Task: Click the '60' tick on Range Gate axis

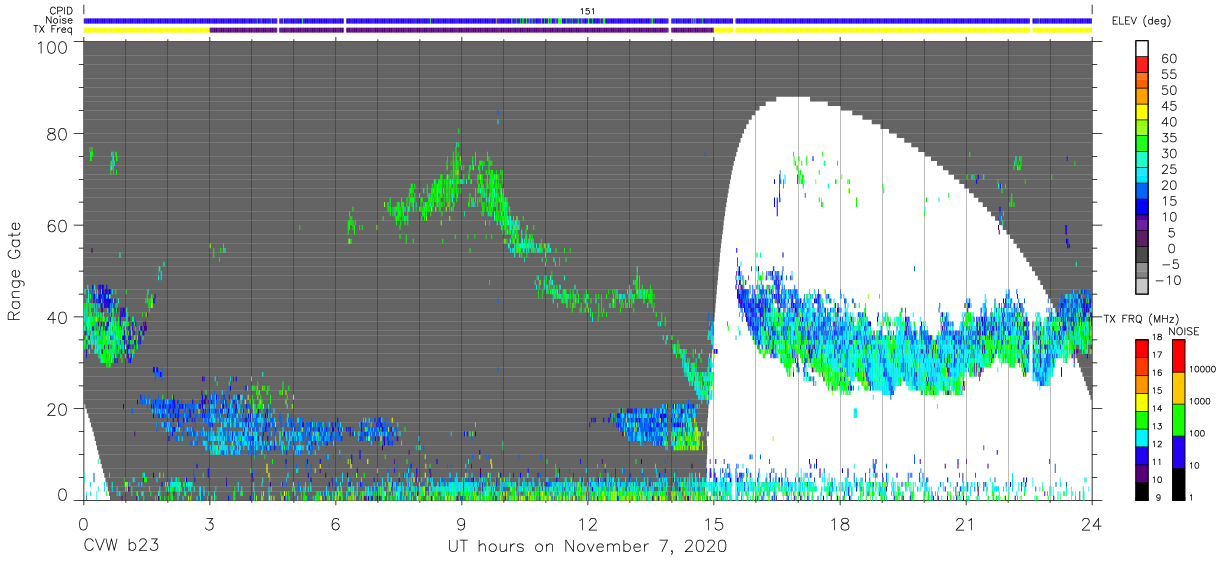Action: point(59,225)
